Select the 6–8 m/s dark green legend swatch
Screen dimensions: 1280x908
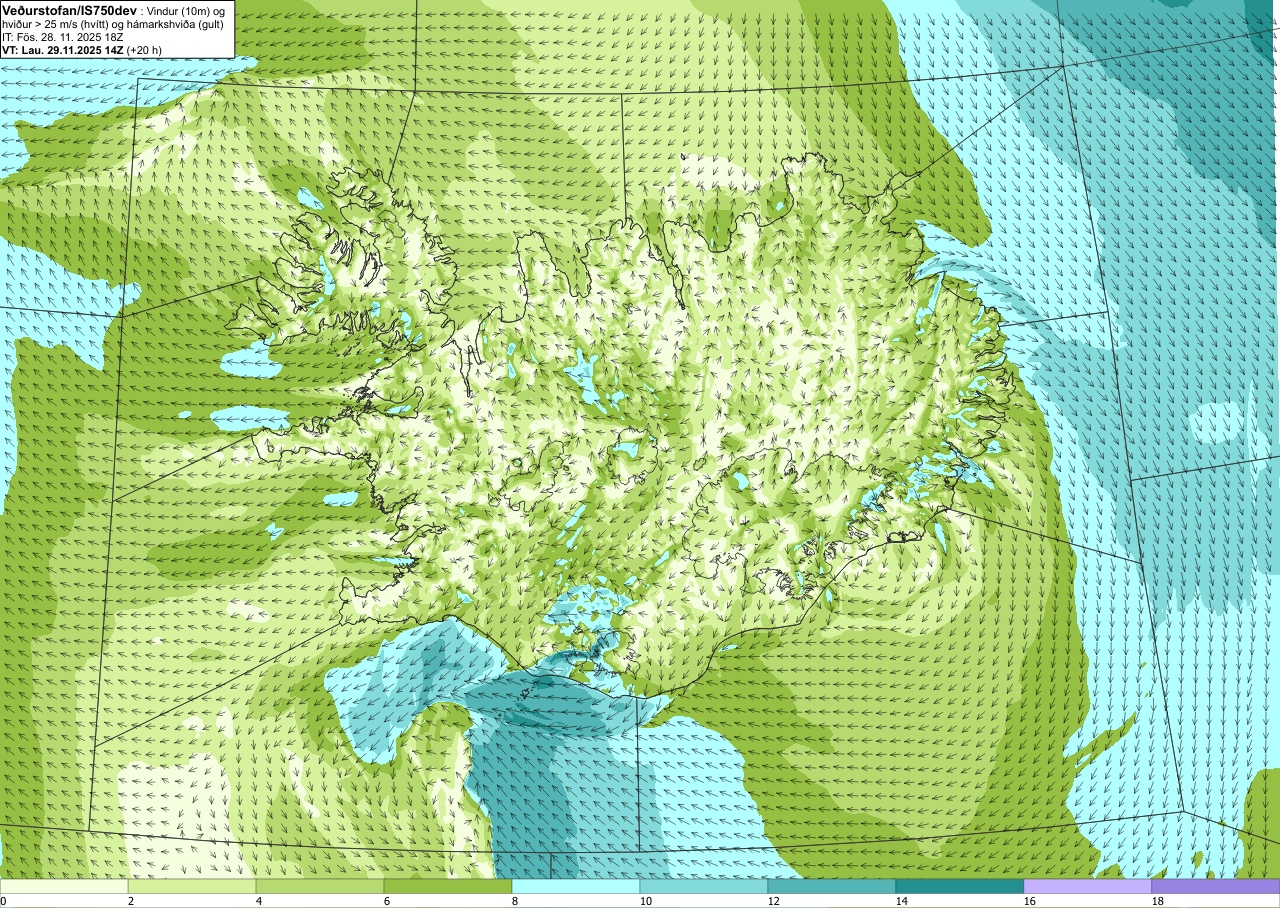[x=448, y=886]
